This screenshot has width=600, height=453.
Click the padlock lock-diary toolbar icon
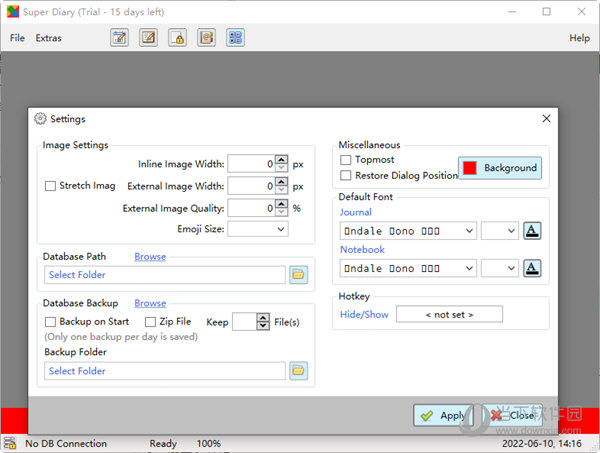(178, 38)
